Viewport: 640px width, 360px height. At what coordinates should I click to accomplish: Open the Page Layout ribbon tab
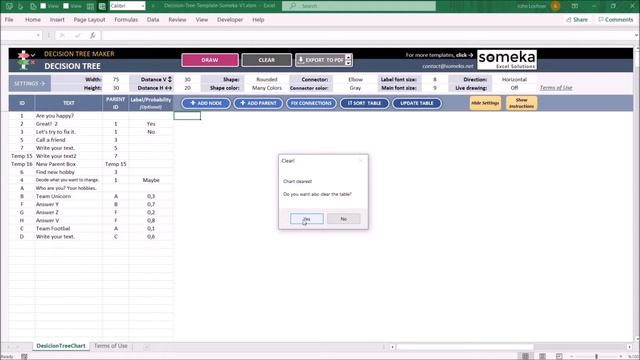89,20
